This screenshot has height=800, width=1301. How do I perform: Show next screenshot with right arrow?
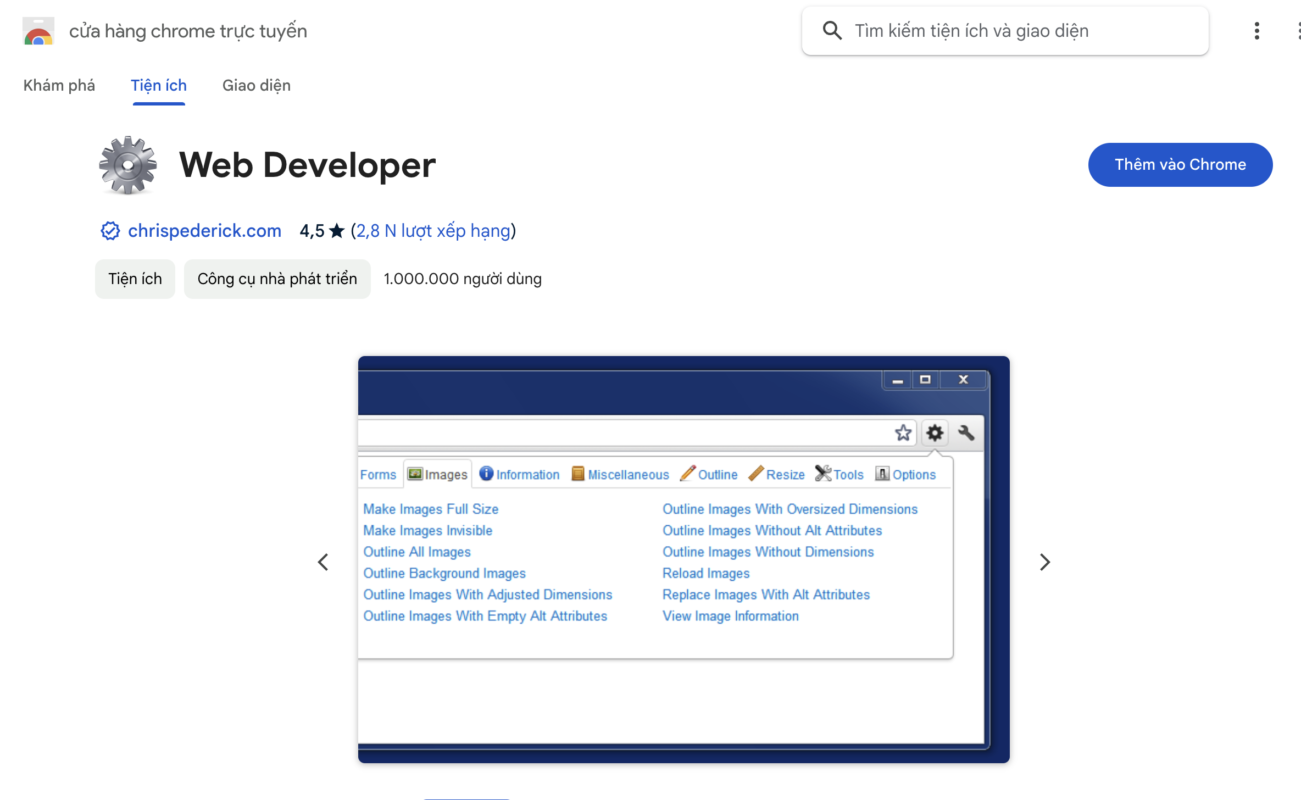coord(1045,562)
